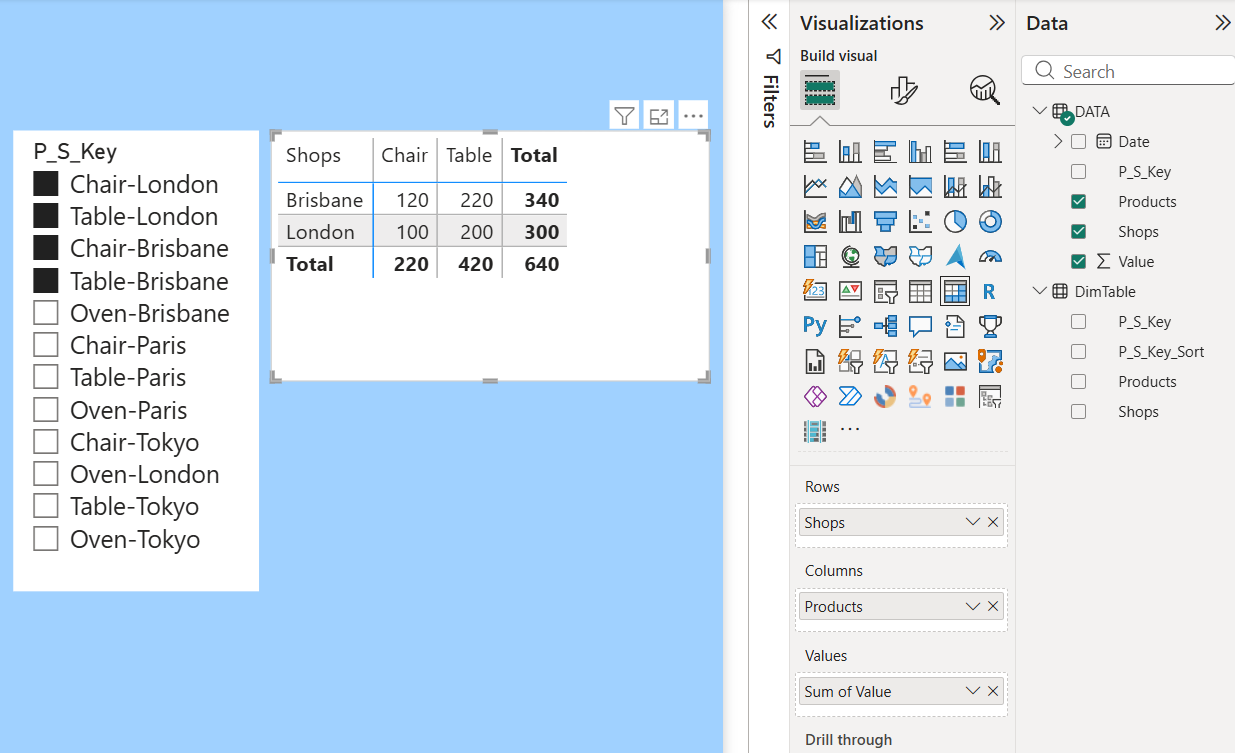Remove Sum of Value from Values

[993, 691]
